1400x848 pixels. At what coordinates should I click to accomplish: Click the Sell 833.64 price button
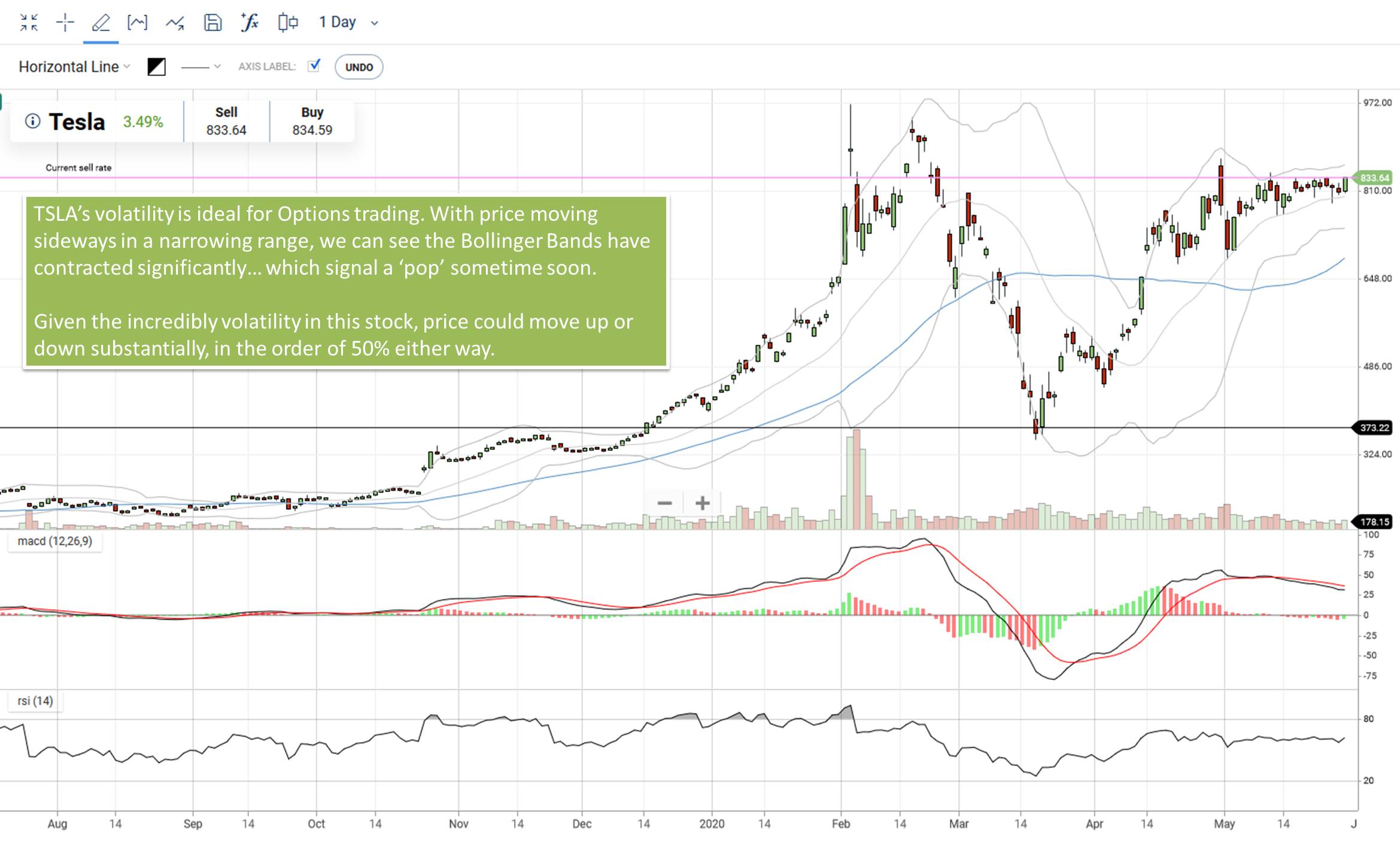(226, 121)
